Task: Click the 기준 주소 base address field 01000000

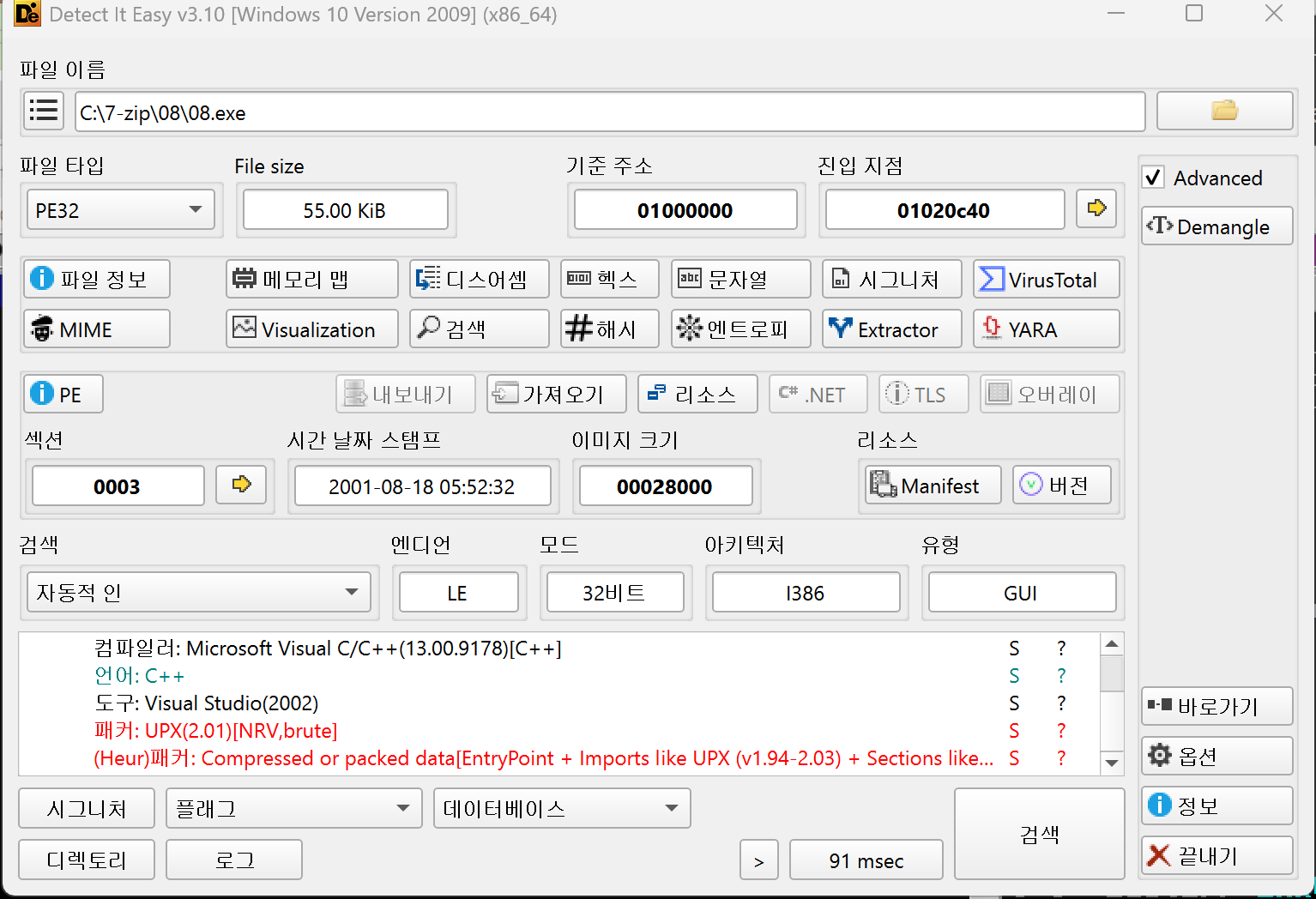Action: point(685,210)
